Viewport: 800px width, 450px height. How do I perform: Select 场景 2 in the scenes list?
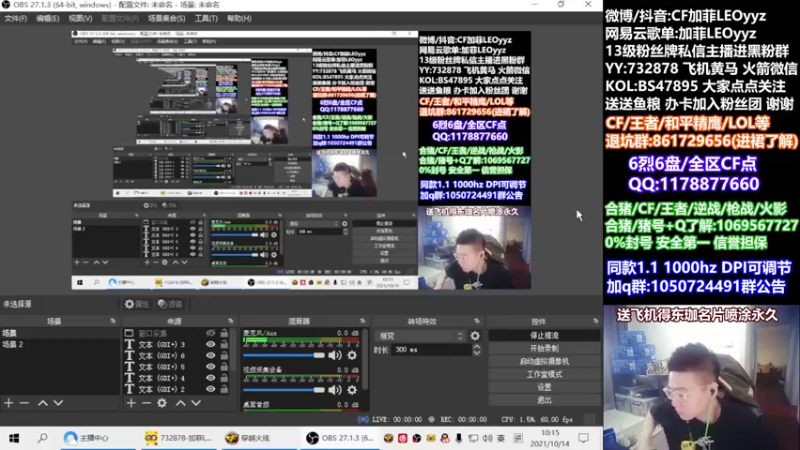pos(60,344)
